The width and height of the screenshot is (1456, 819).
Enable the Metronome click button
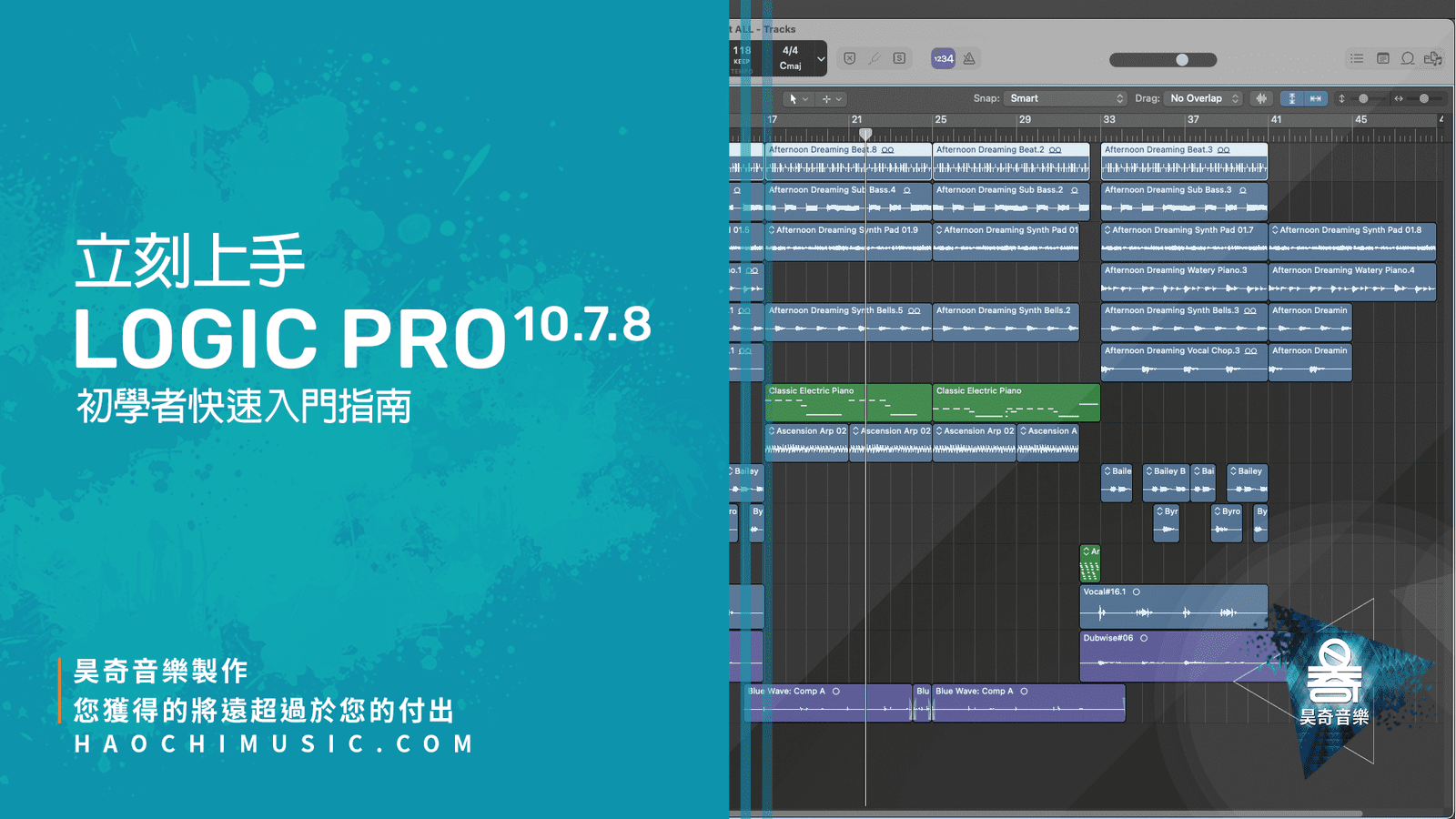969,58
